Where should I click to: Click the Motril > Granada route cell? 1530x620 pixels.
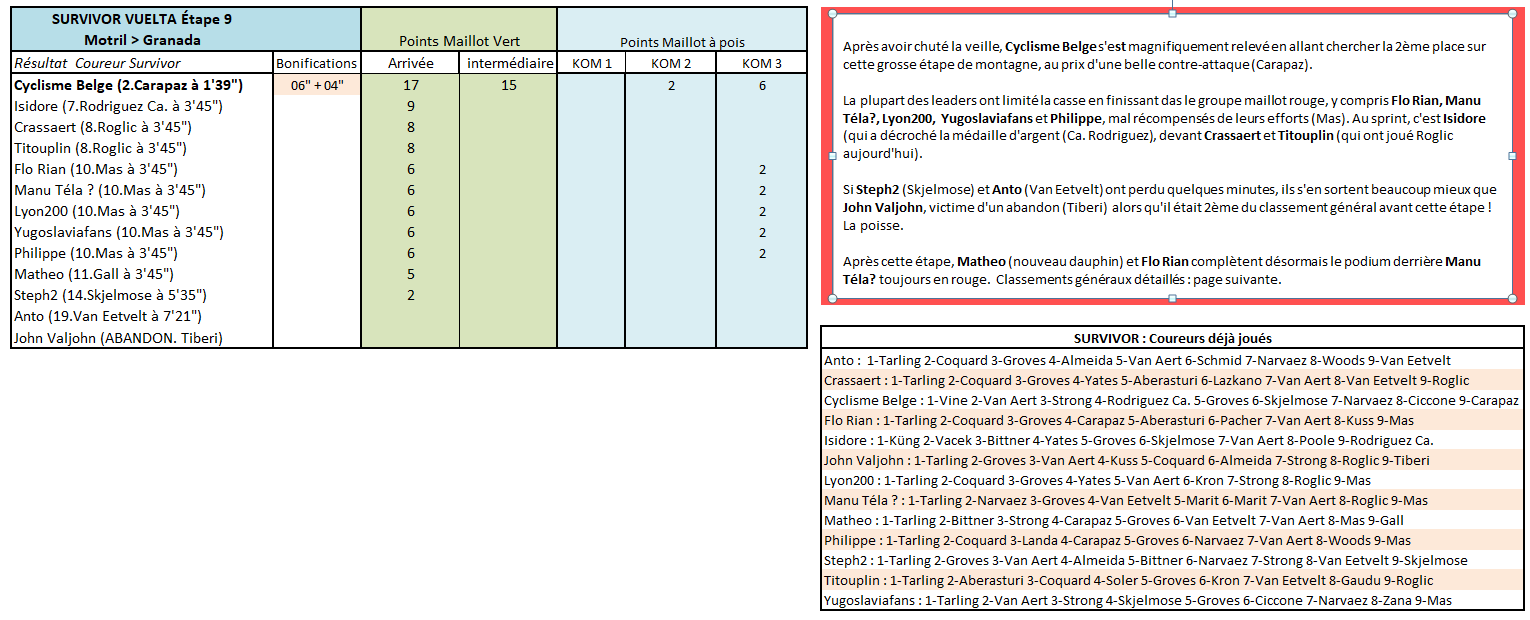tap(142, 40)
